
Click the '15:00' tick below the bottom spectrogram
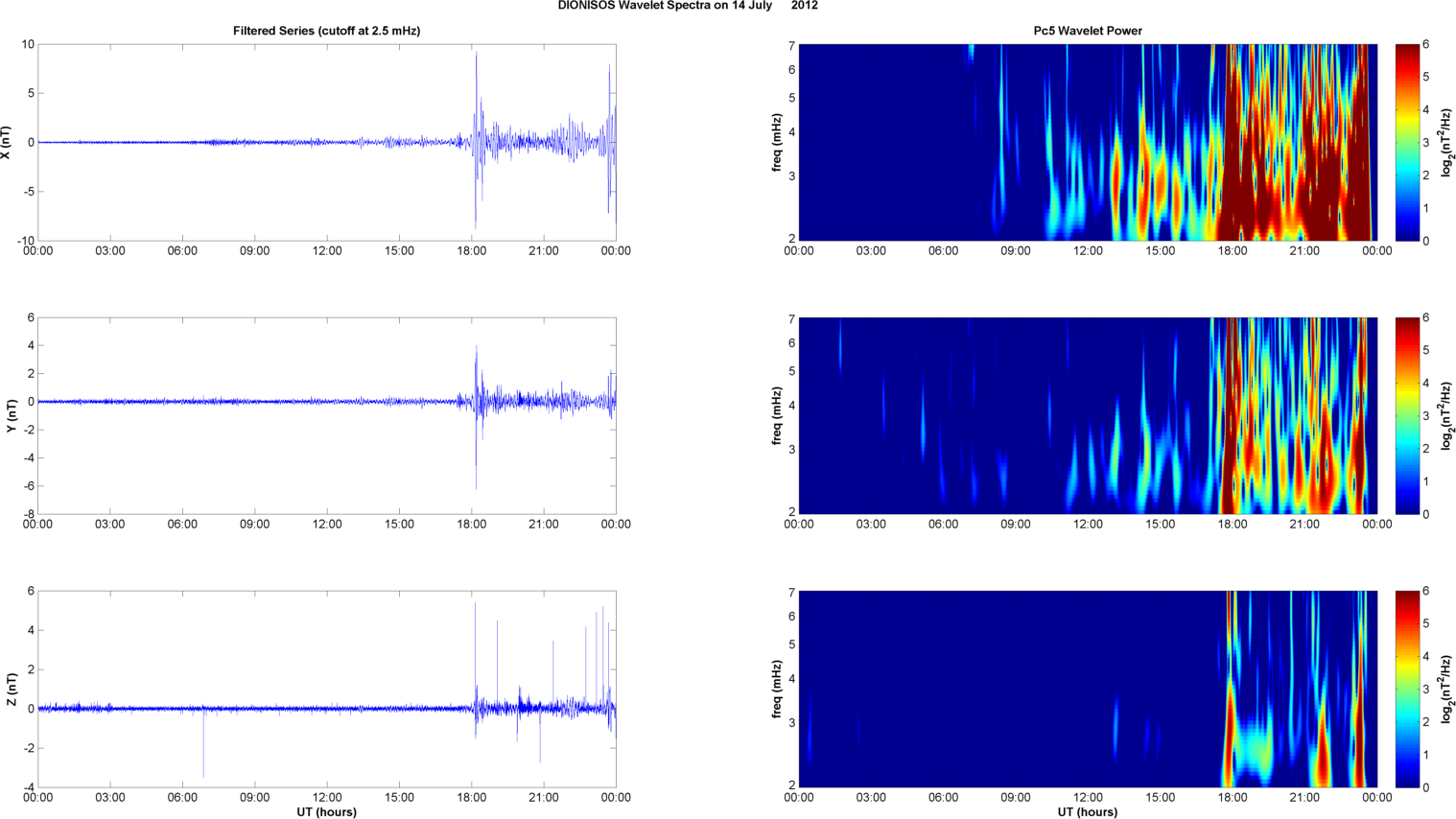point(1161,798)
